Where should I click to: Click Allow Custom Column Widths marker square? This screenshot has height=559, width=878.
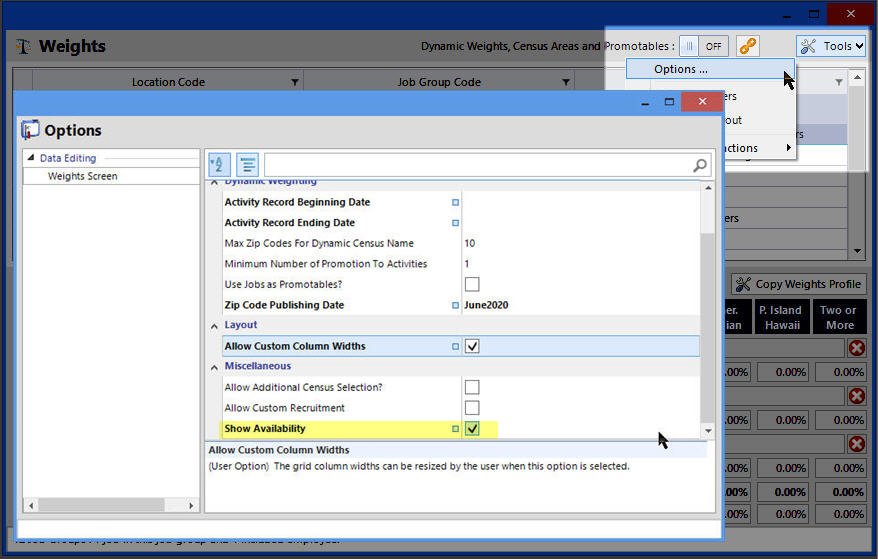(455, 347)
